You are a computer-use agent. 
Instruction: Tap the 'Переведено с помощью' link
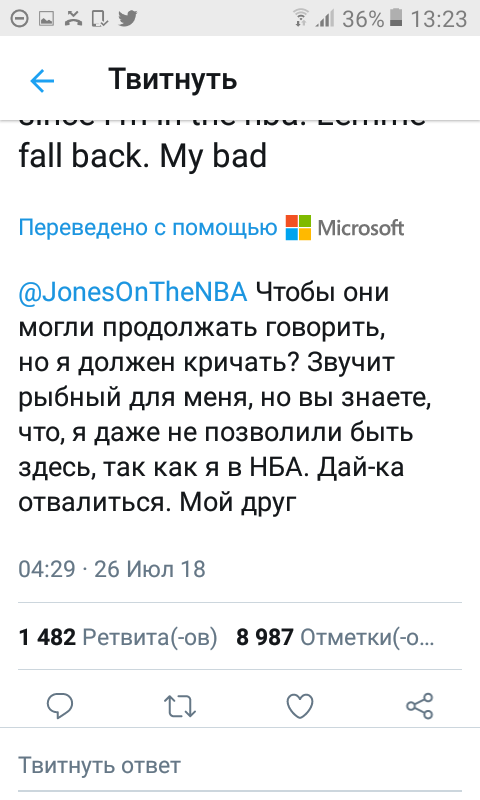point(148,228)
